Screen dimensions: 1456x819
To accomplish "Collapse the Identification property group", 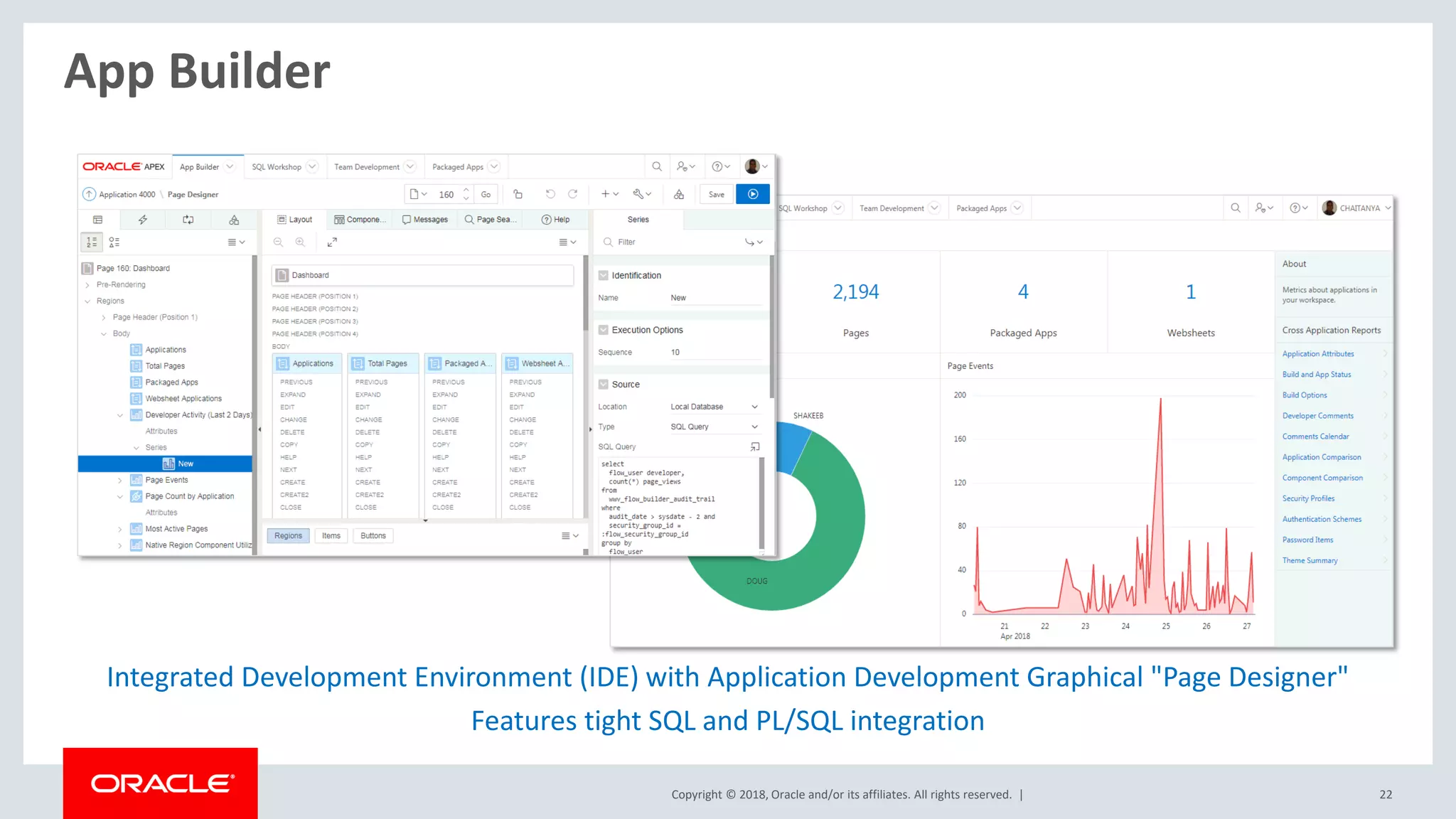I will coord(604,275).
